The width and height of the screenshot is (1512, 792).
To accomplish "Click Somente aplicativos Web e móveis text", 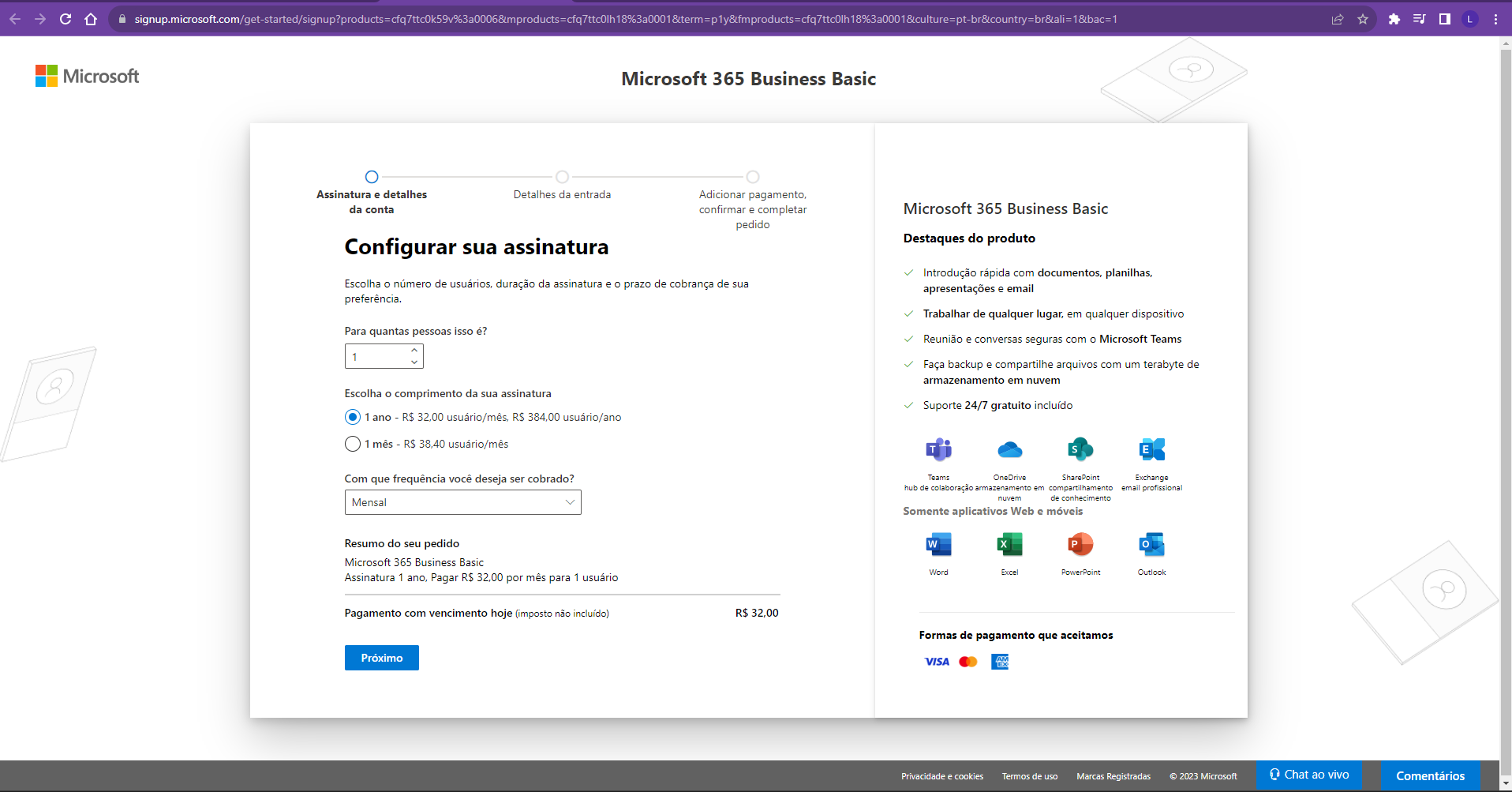I will [x=993, y=511].
